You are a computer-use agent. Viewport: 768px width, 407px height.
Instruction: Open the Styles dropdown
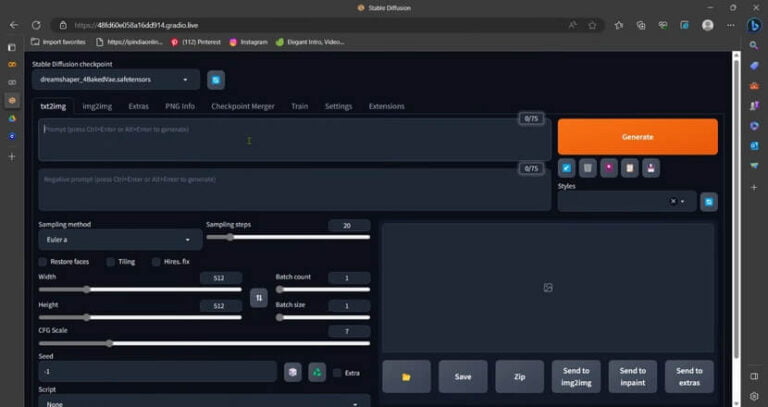click(x=620, y=202)
